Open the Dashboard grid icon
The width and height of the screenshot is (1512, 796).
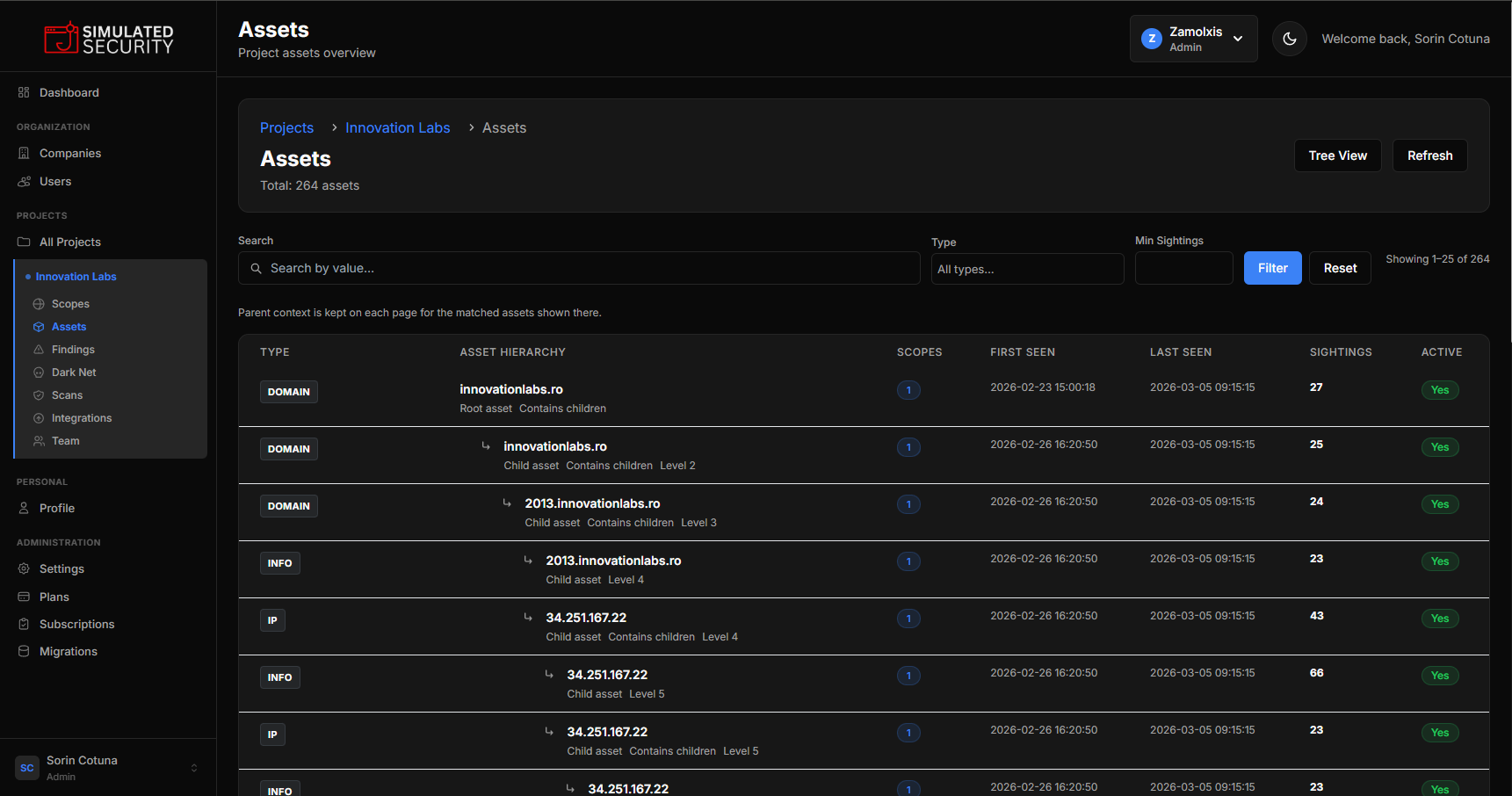point(24,92)
